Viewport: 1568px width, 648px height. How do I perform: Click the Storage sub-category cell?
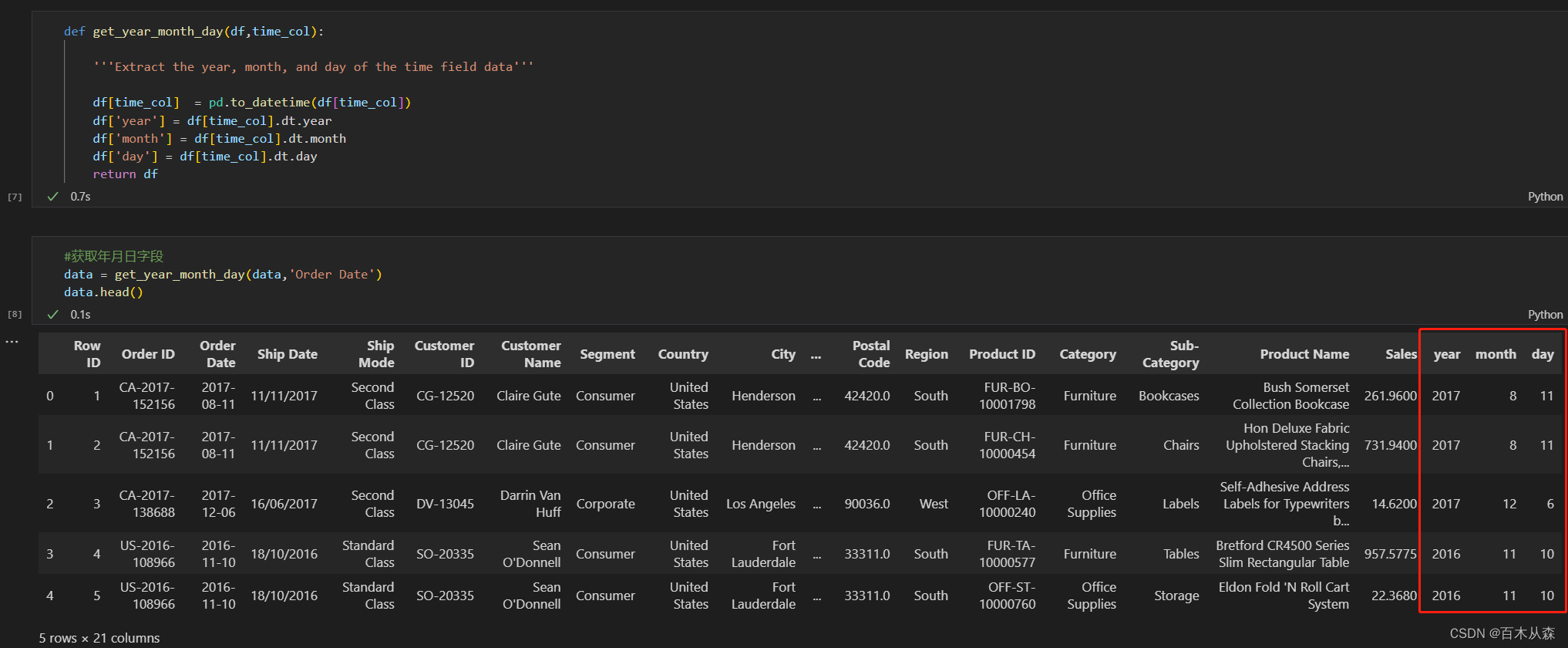1176,596
